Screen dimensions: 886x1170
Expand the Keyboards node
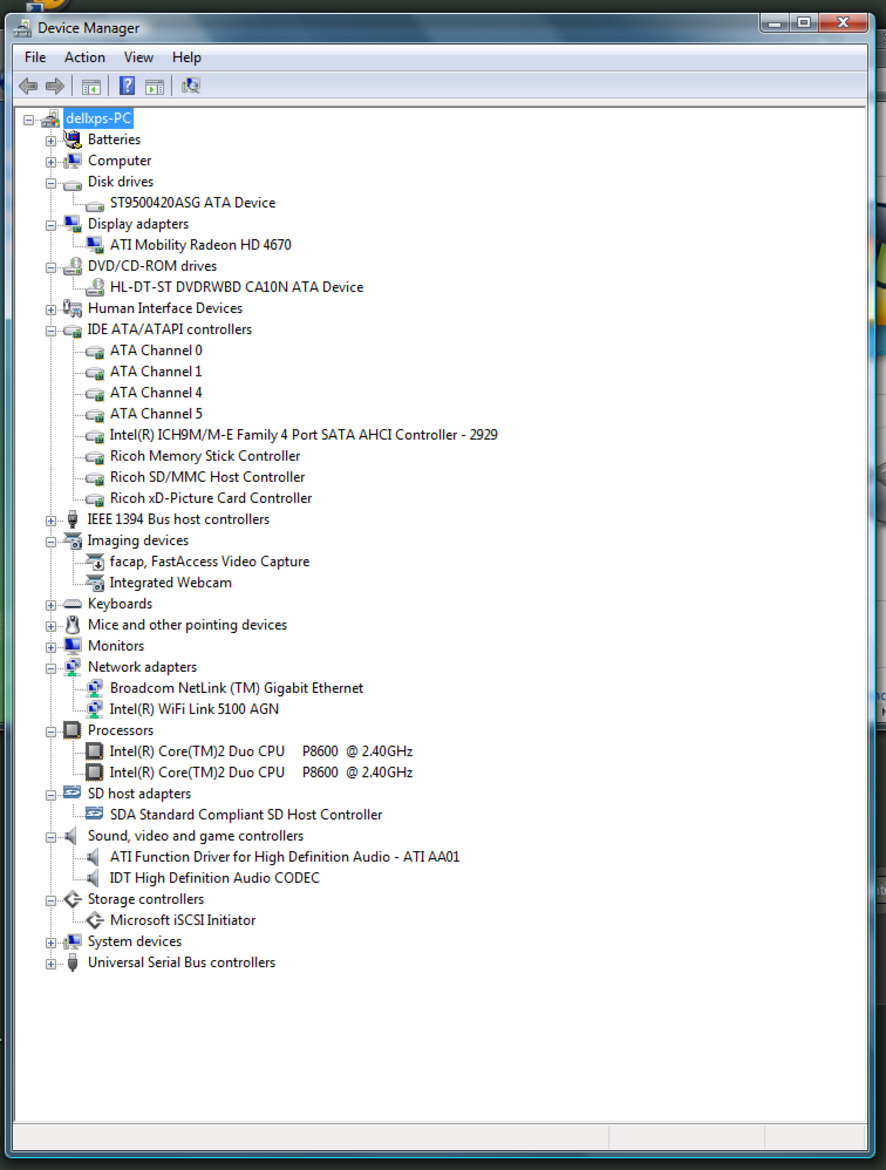pos(51,604)
